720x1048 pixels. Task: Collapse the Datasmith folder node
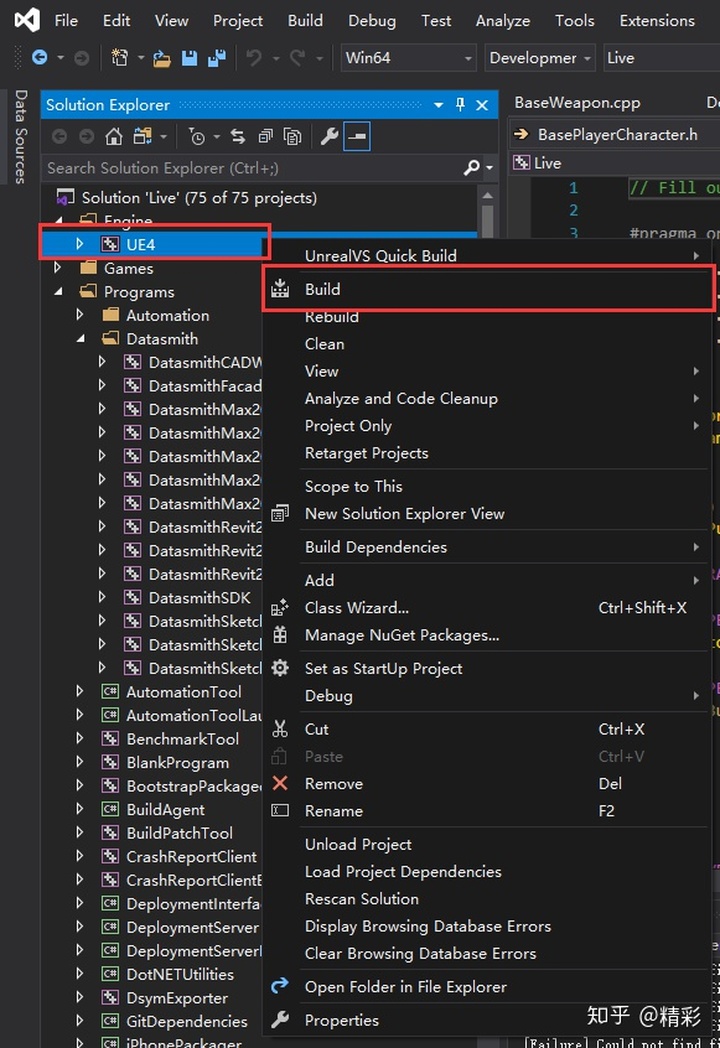[x=81, y=339]
